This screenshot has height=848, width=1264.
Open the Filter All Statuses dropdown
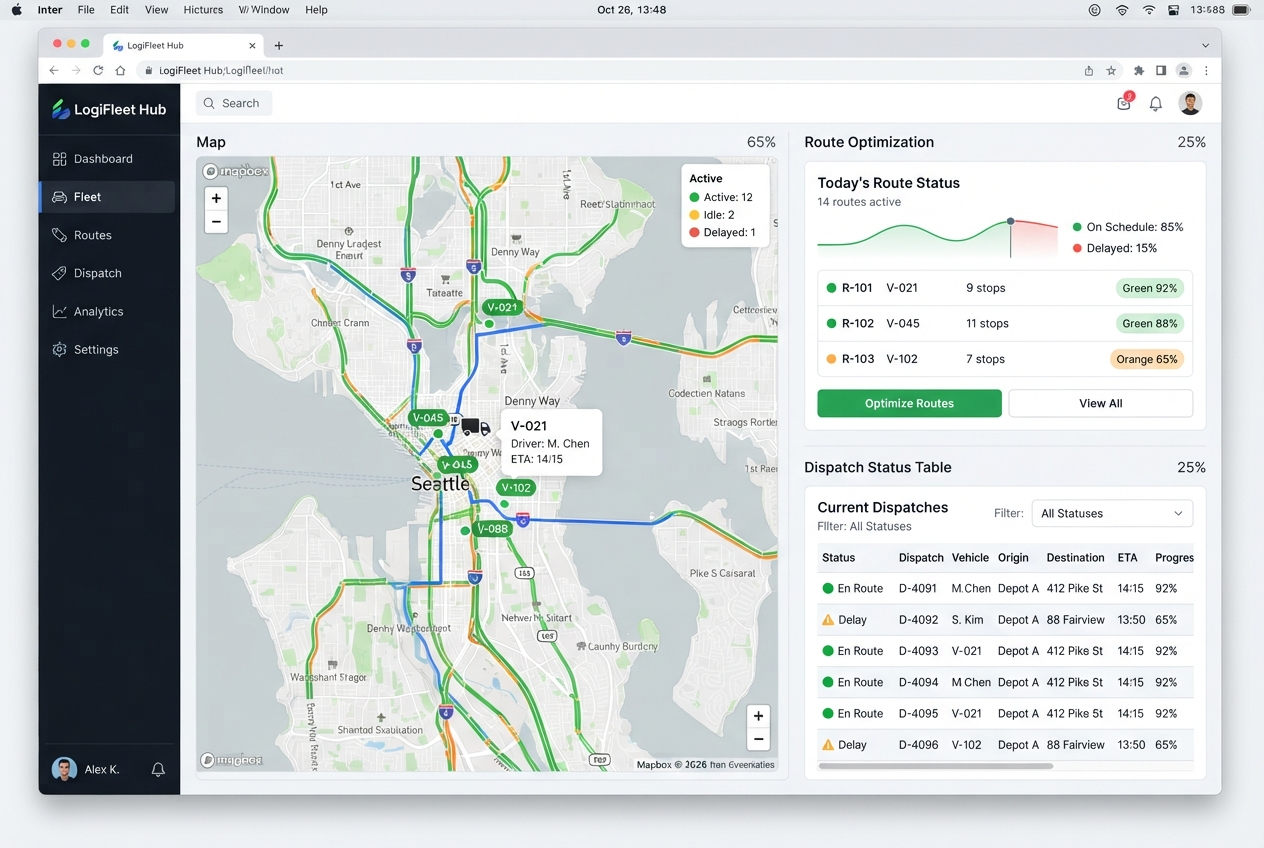click(1112, 513)
